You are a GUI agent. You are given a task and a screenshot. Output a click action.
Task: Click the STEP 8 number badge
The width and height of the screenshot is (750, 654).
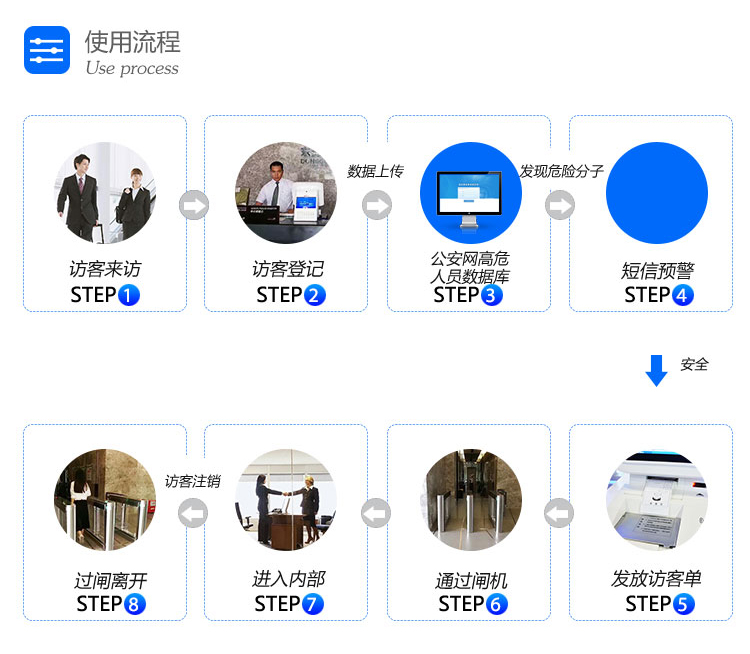(x=135, y=604)
